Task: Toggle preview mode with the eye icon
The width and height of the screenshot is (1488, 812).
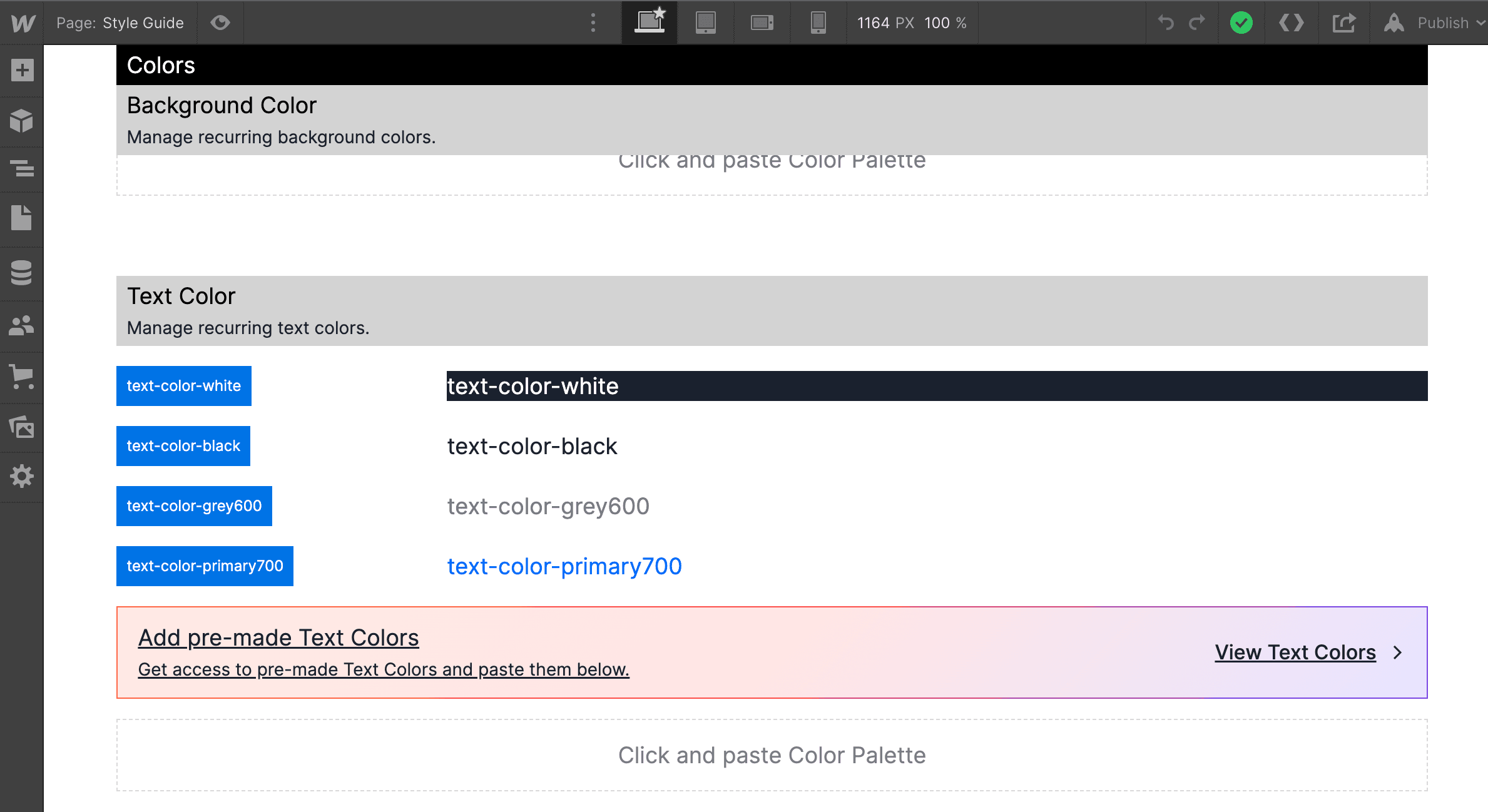Action: 220,23
